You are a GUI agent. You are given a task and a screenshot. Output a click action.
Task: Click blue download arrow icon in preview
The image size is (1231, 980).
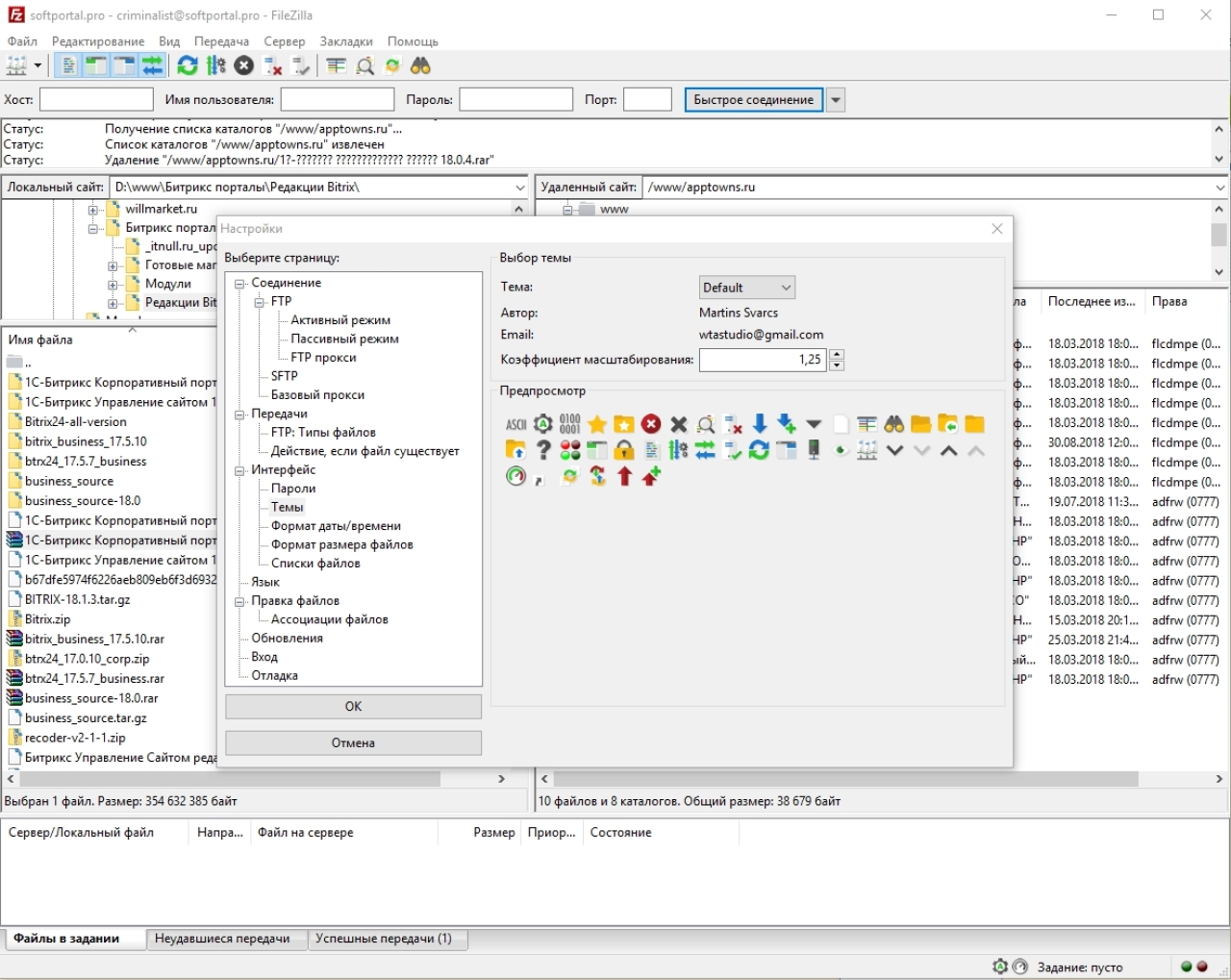[x=760, y=424]
